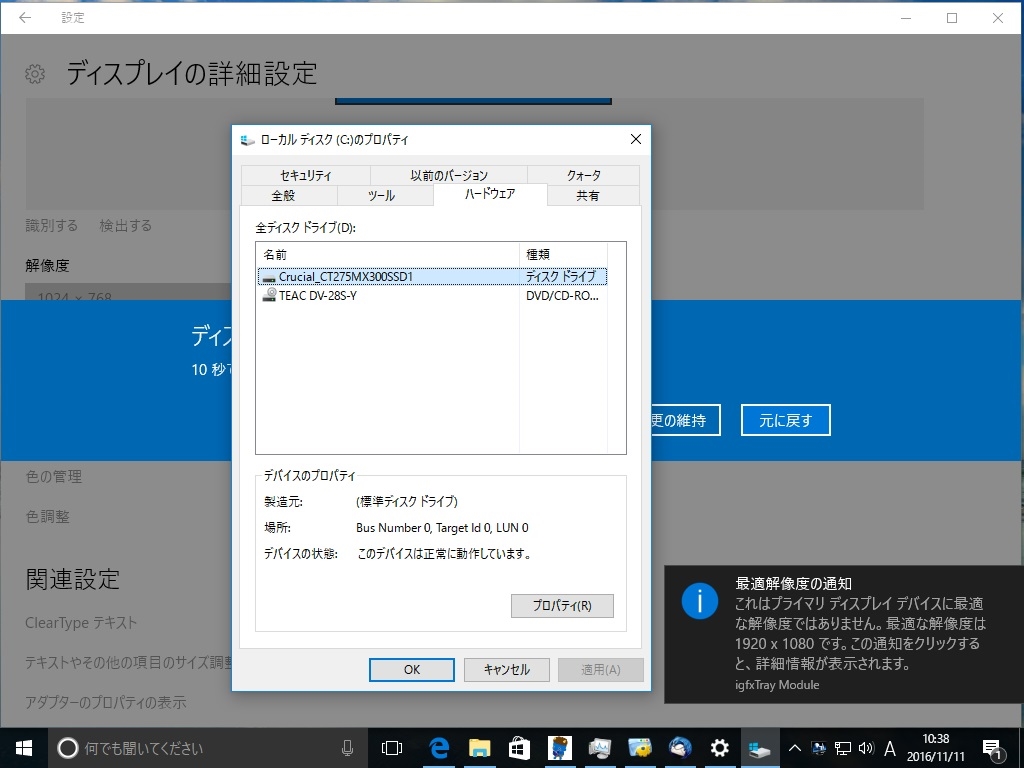
Task: Switch to the 全般 tab
Action: tap(283, 195)
